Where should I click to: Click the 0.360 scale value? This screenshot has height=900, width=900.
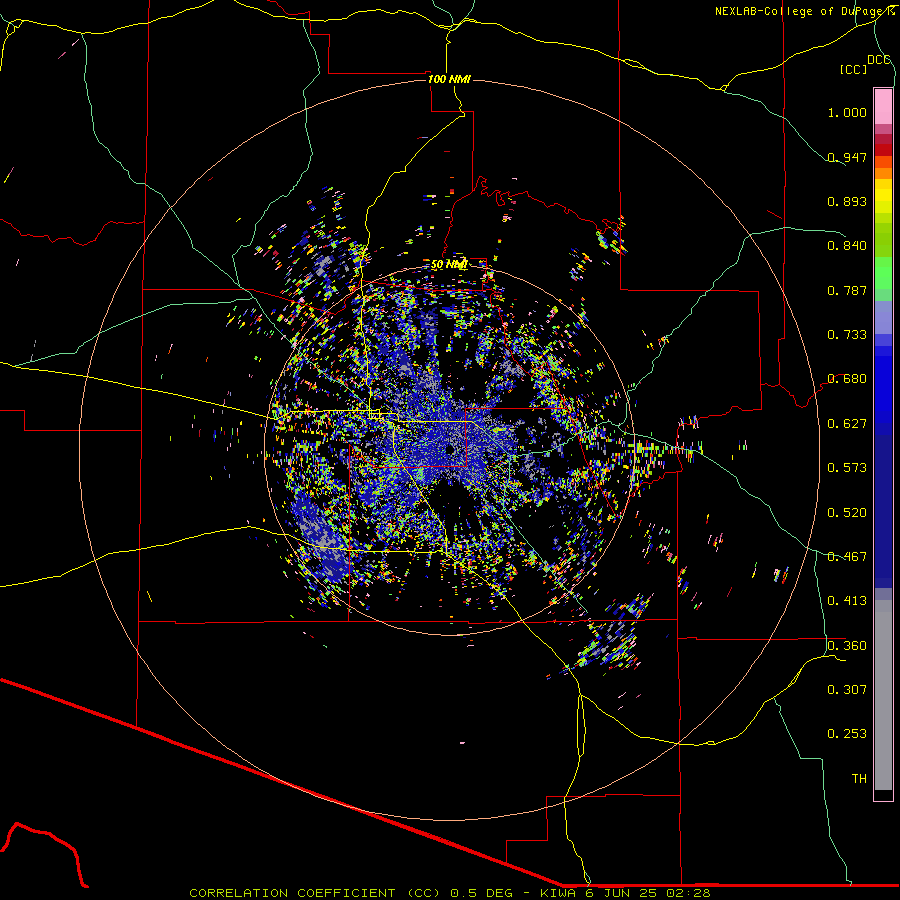tap(847, 646)
